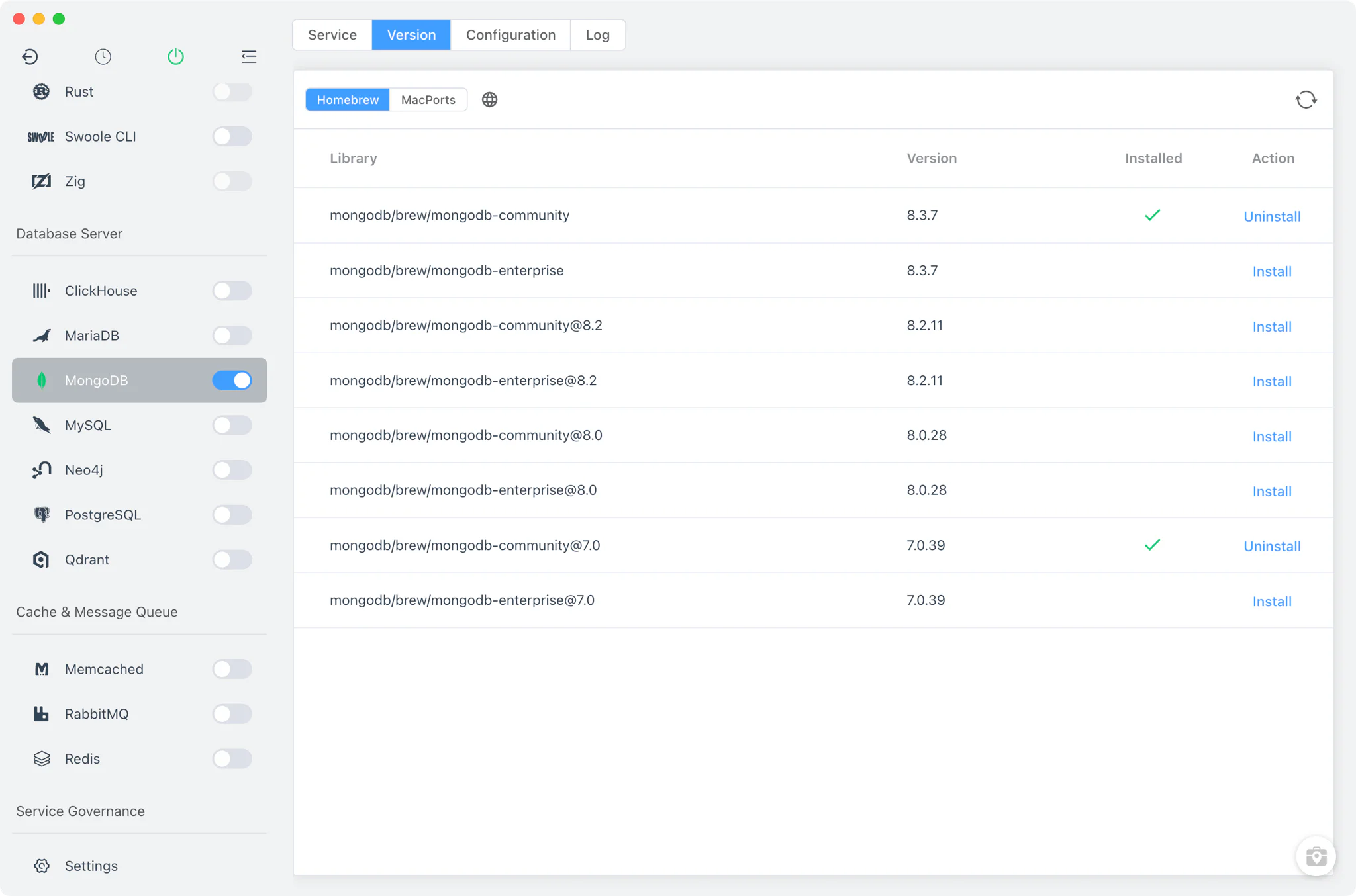Turn on the RabbitMQ switch

(x=232, y=713)
